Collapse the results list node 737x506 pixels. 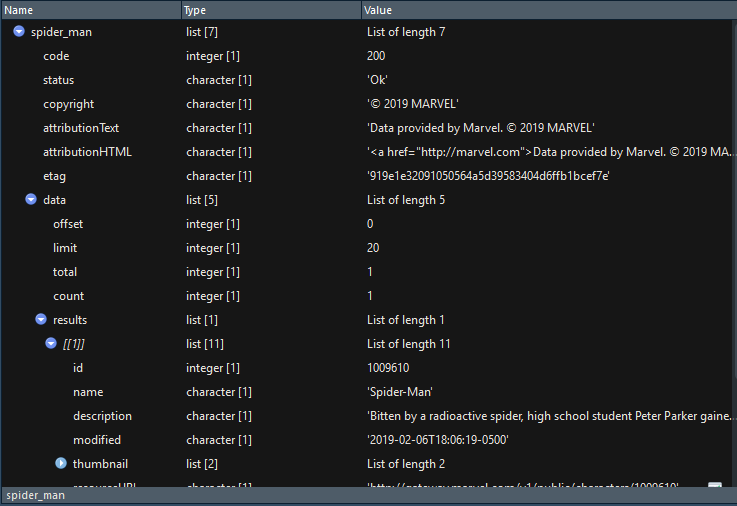pos(41,319)
